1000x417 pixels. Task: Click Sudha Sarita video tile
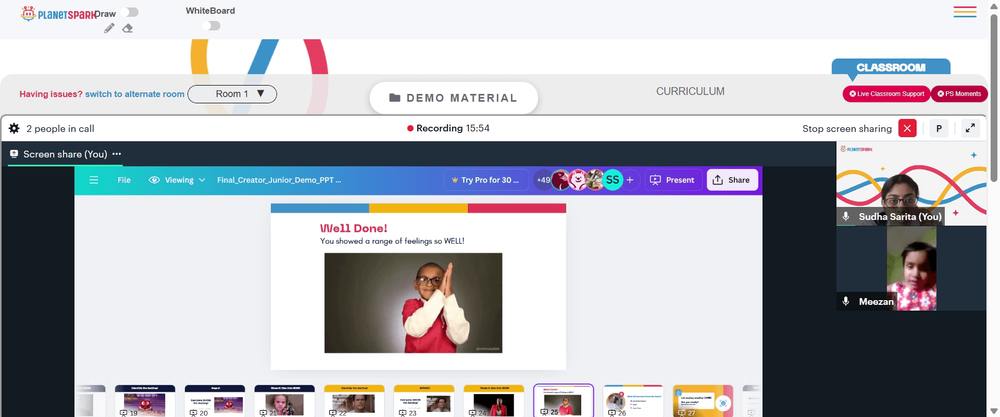pos(911,184)
